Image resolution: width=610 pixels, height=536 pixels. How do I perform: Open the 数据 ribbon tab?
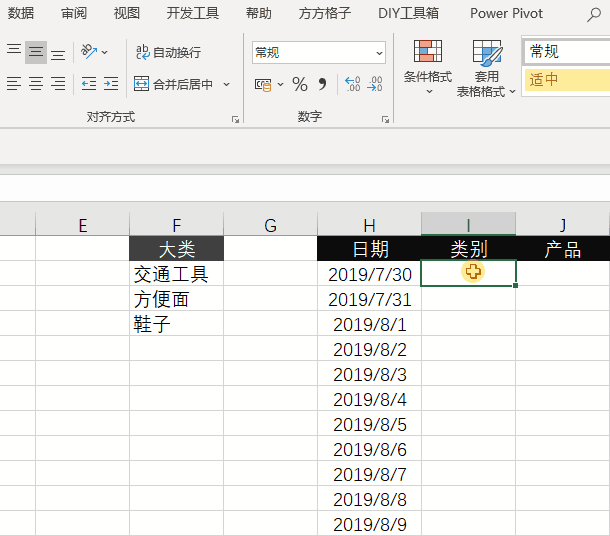click(21, 13)
